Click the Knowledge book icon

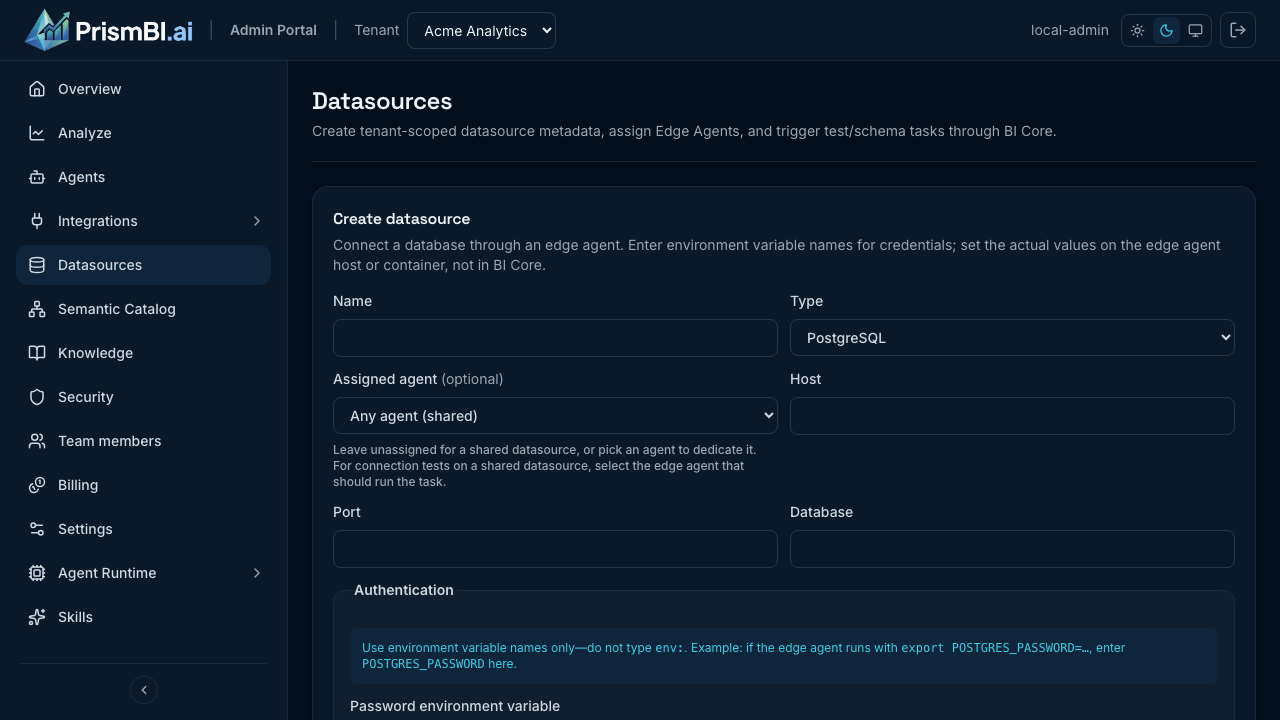click(37, 353)
